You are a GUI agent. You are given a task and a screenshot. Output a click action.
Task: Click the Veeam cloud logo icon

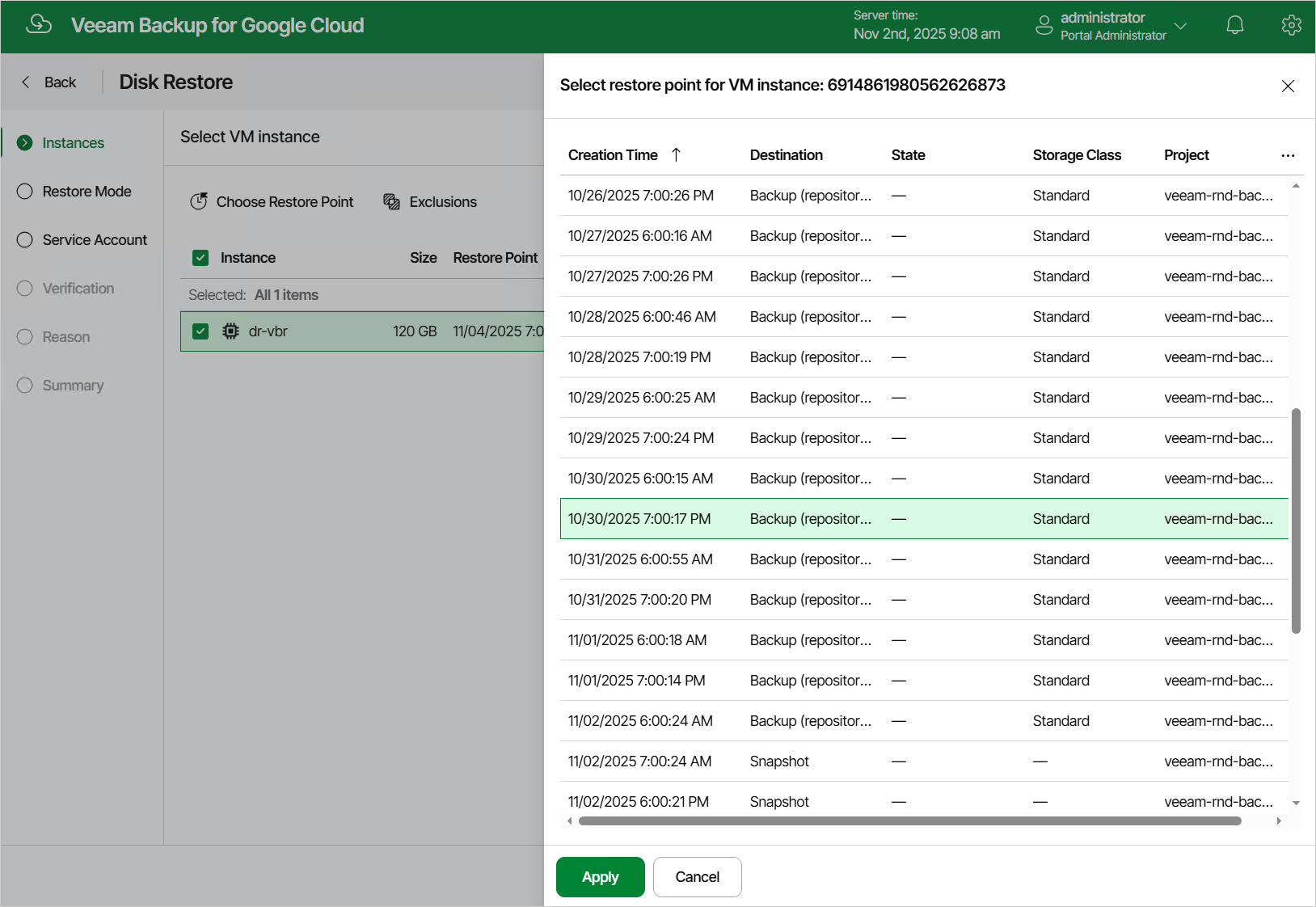pyautogui.click(x=39, y=25)
